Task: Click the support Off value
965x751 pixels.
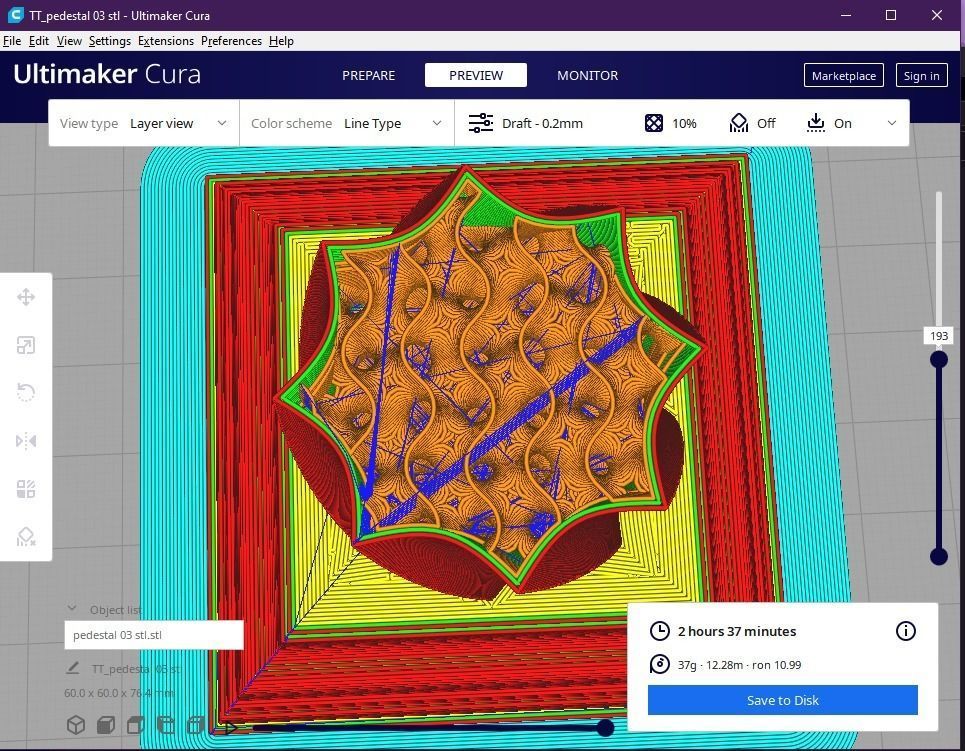Action: pyautogui.click(x=766, y=123)
